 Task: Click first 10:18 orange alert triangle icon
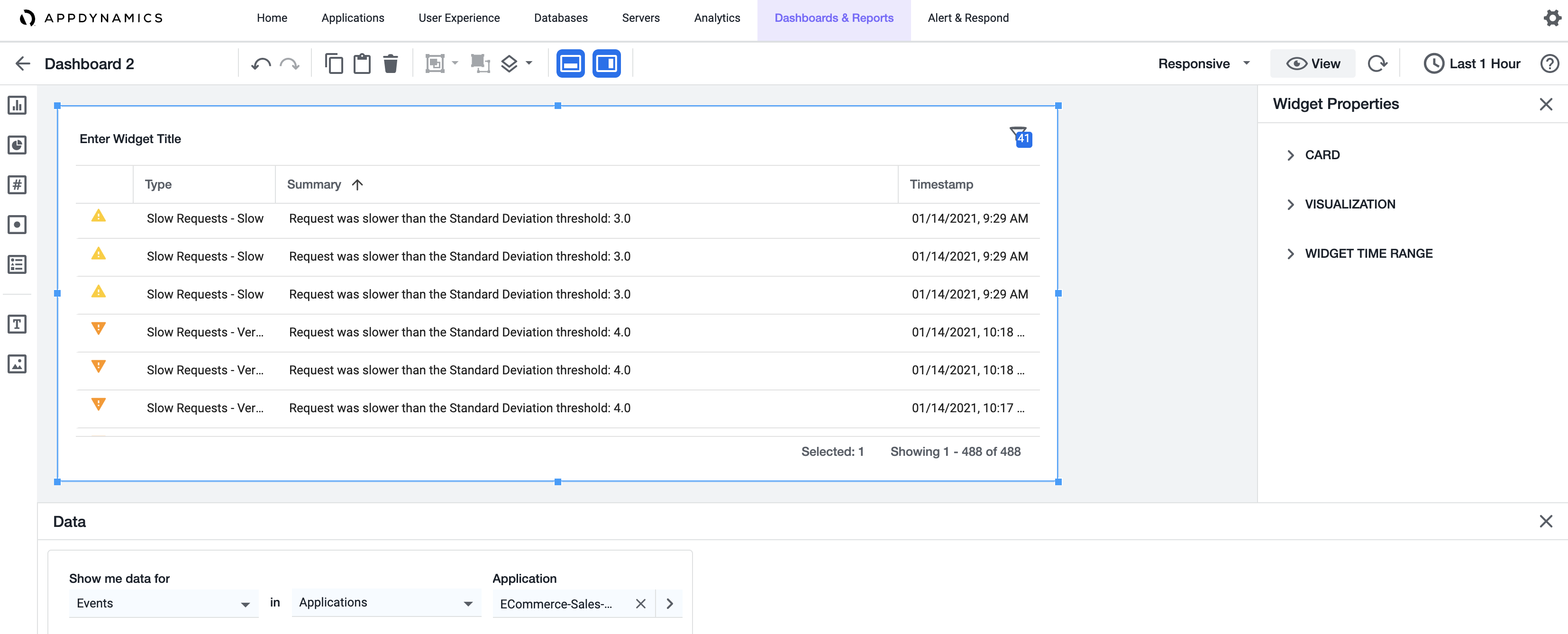click(x=98, y=329)
